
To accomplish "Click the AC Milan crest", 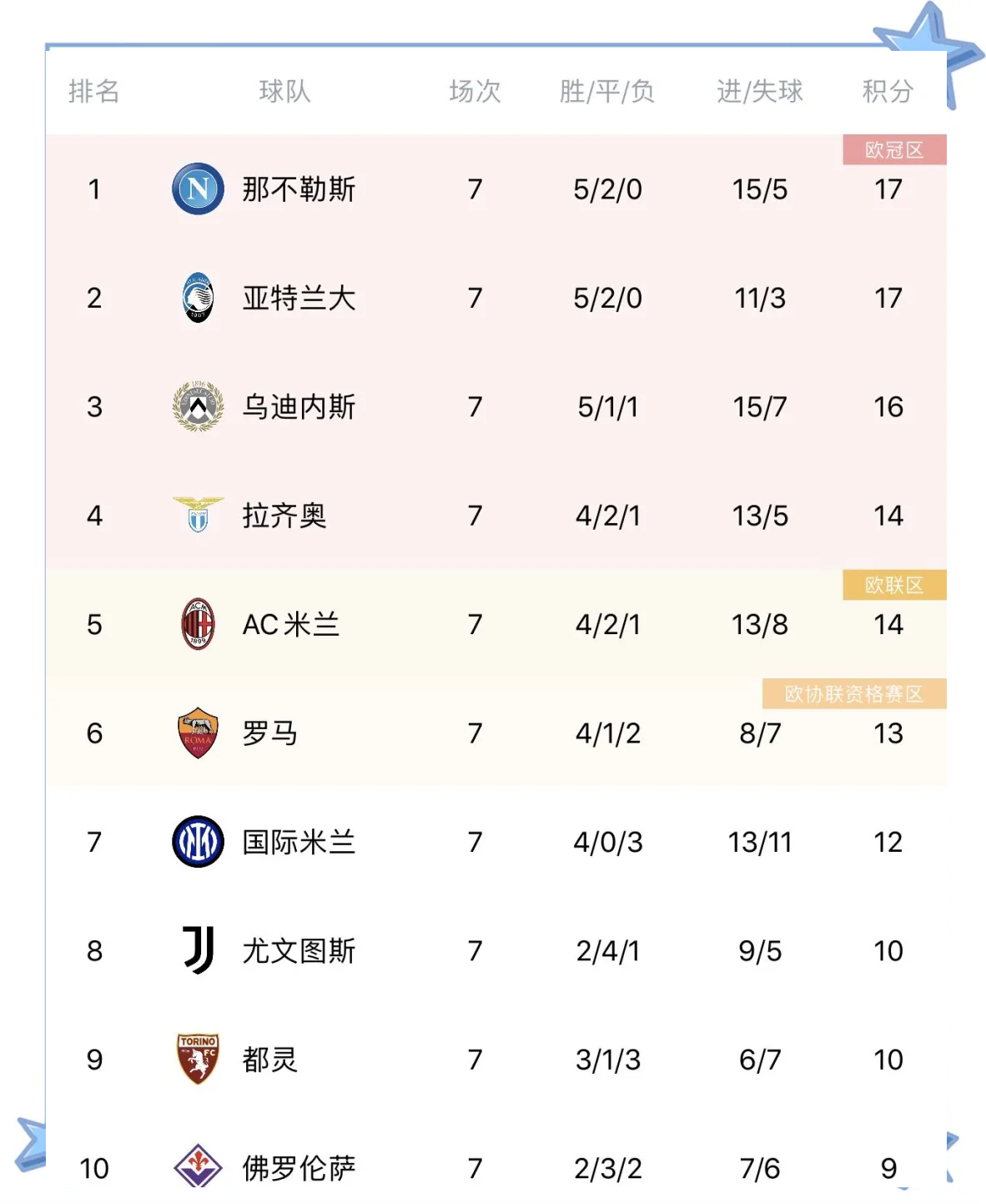I will tap(198, 624).
